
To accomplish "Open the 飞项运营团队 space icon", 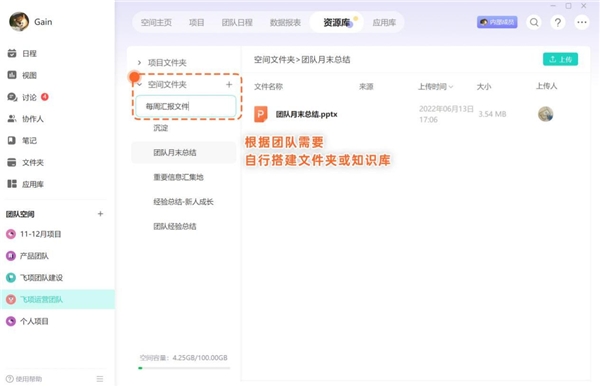I will [11, 299].
